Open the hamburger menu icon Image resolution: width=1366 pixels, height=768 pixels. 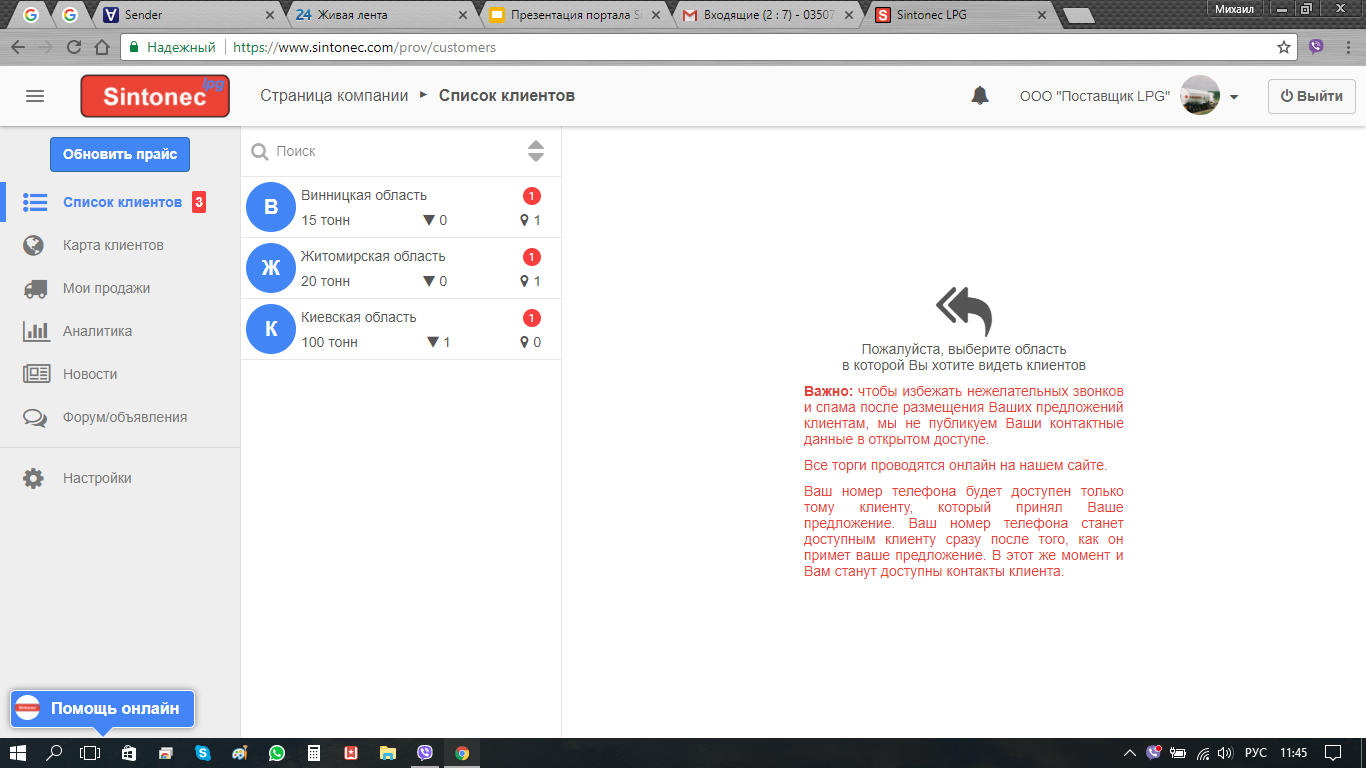pyautogui.click(x=35, y=96)
